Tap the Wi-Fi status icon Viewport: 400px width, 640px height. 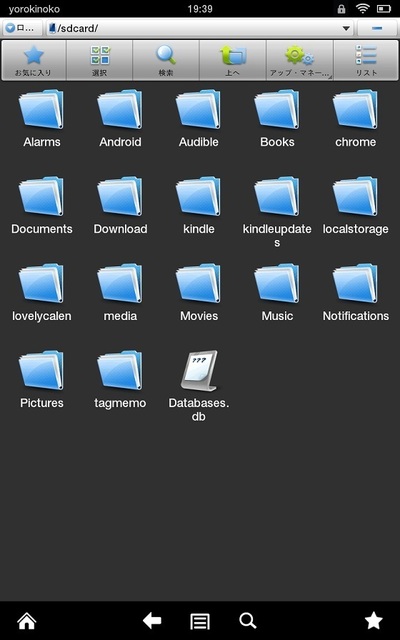[362, 9]
